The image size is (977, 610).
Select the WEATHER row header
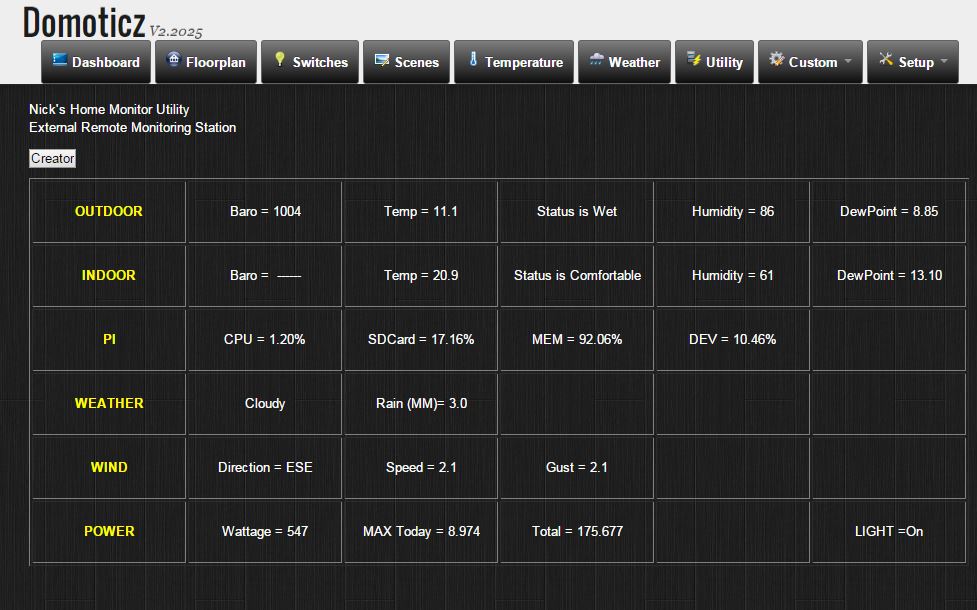coord(109,403)
